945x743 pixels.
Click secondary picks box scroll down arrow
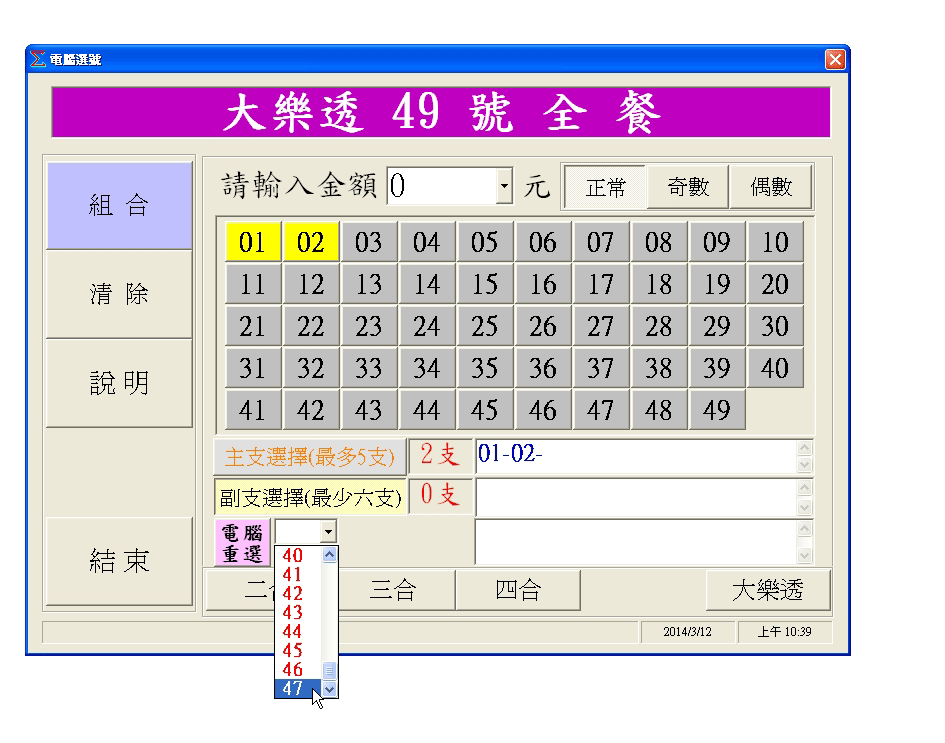coord(805,507)
